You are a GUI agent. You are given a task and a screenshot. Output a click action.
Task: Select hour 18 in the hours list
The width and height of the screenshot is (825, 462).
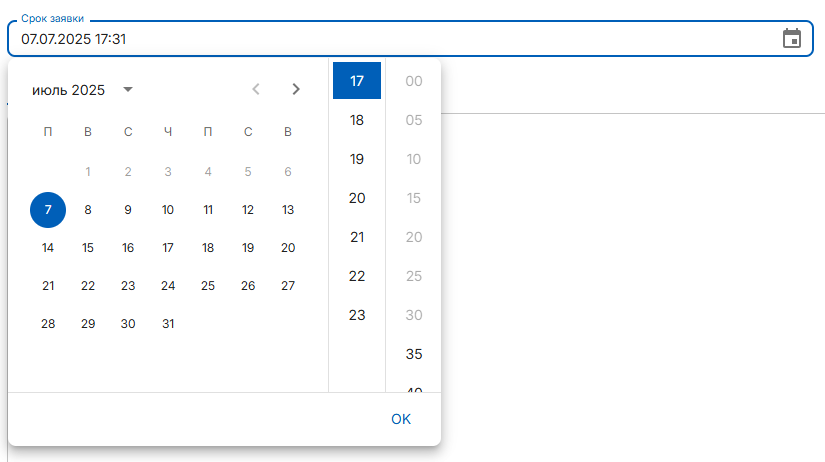[357, 120]
